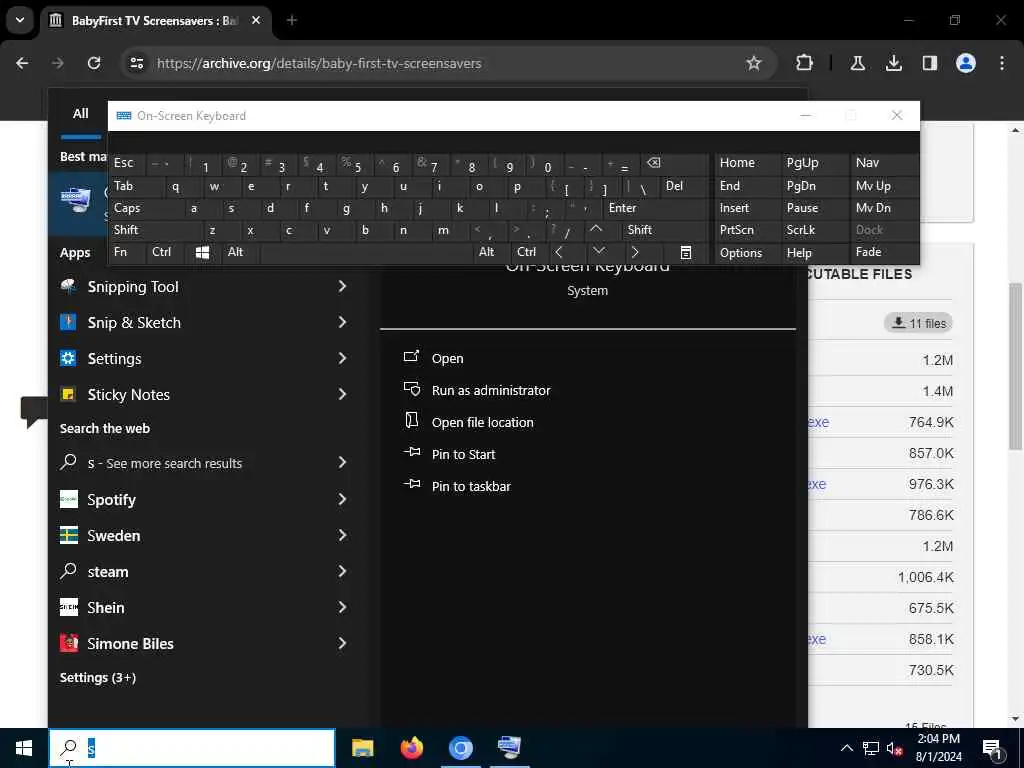Click the archive.org address bar URL
Viewport: 1024px width, 768px height.
pyautogui.click(x=319, y=63)
